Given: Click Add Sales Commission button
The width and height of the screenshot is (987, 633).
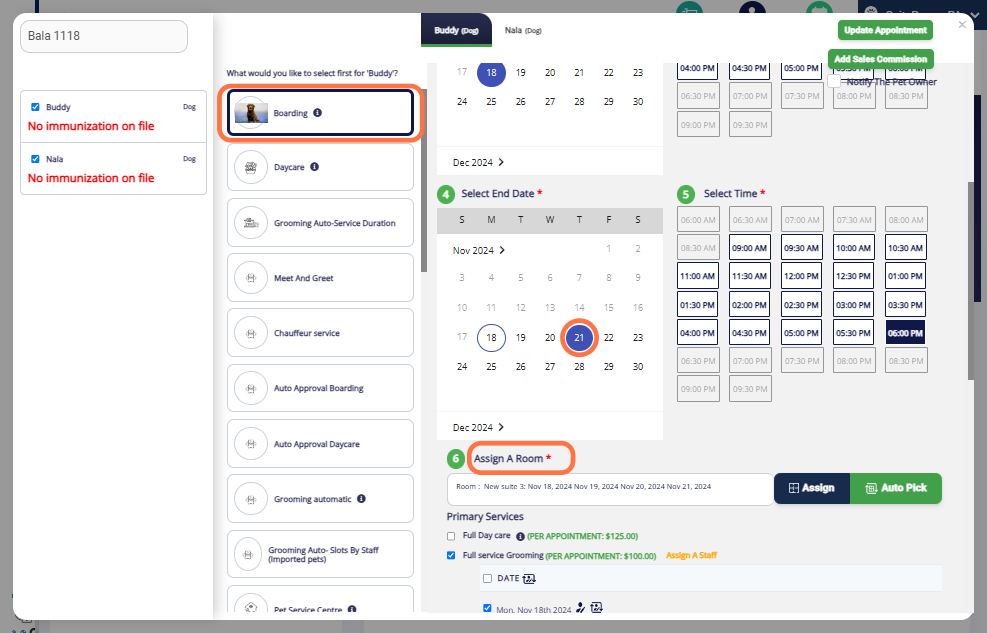Looking at the screenshot, I should [x=881, y=59].
